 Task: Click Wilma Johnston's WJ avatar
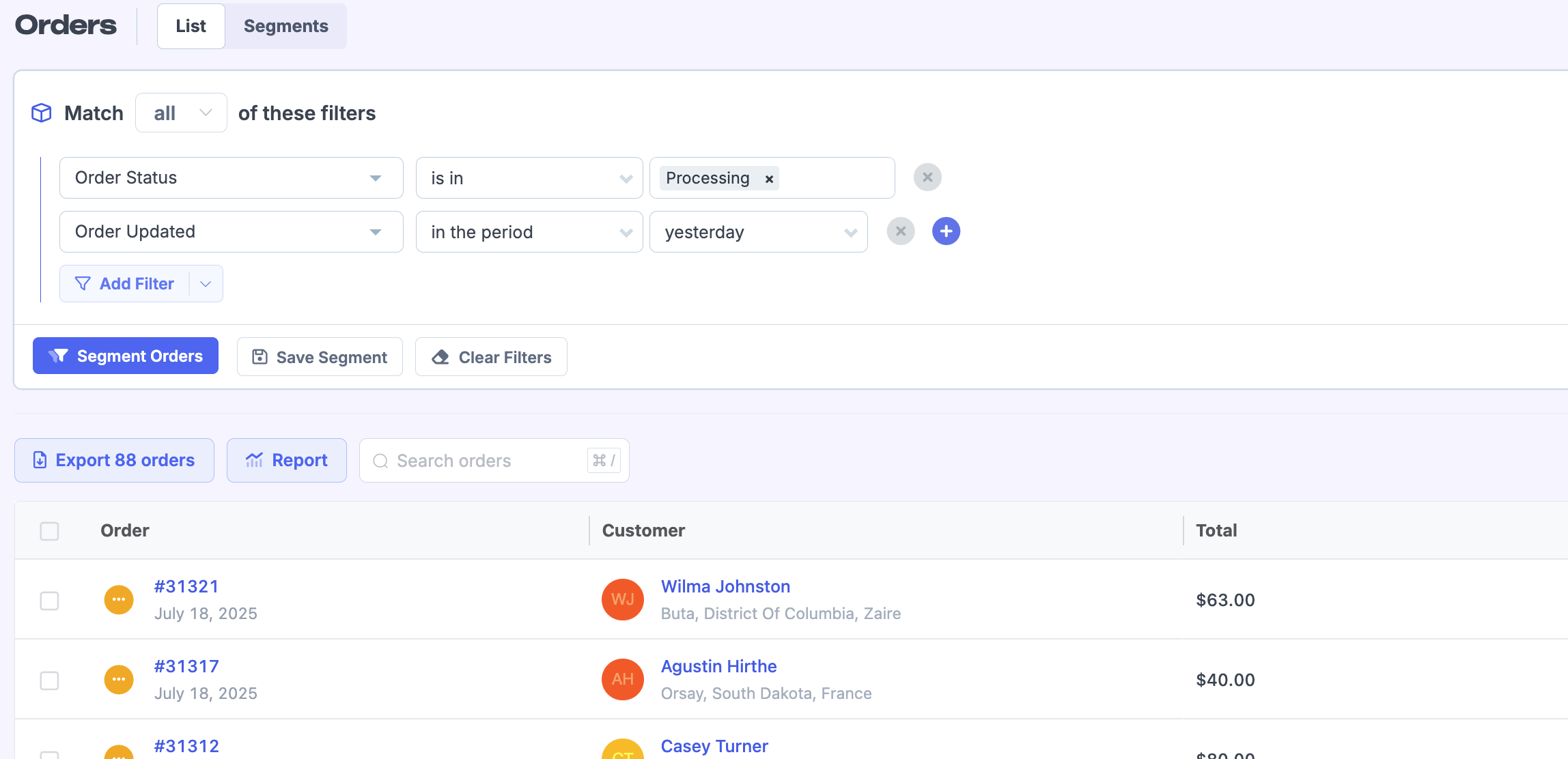pos(622,599)
